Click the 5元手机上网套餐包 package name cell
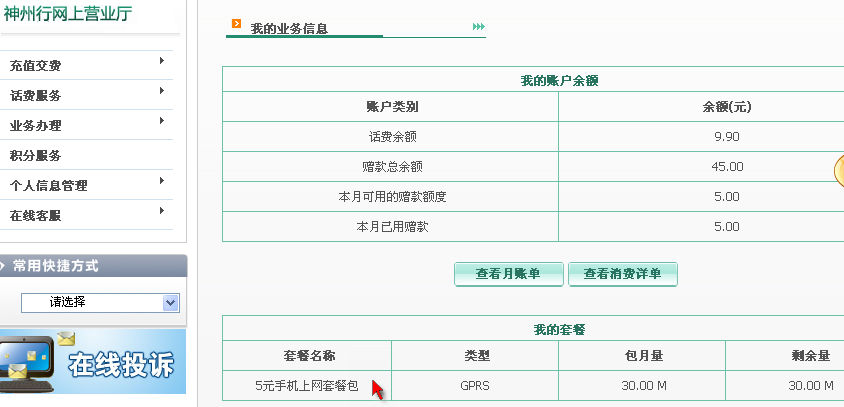844x407 pixels. coord(306,385)
